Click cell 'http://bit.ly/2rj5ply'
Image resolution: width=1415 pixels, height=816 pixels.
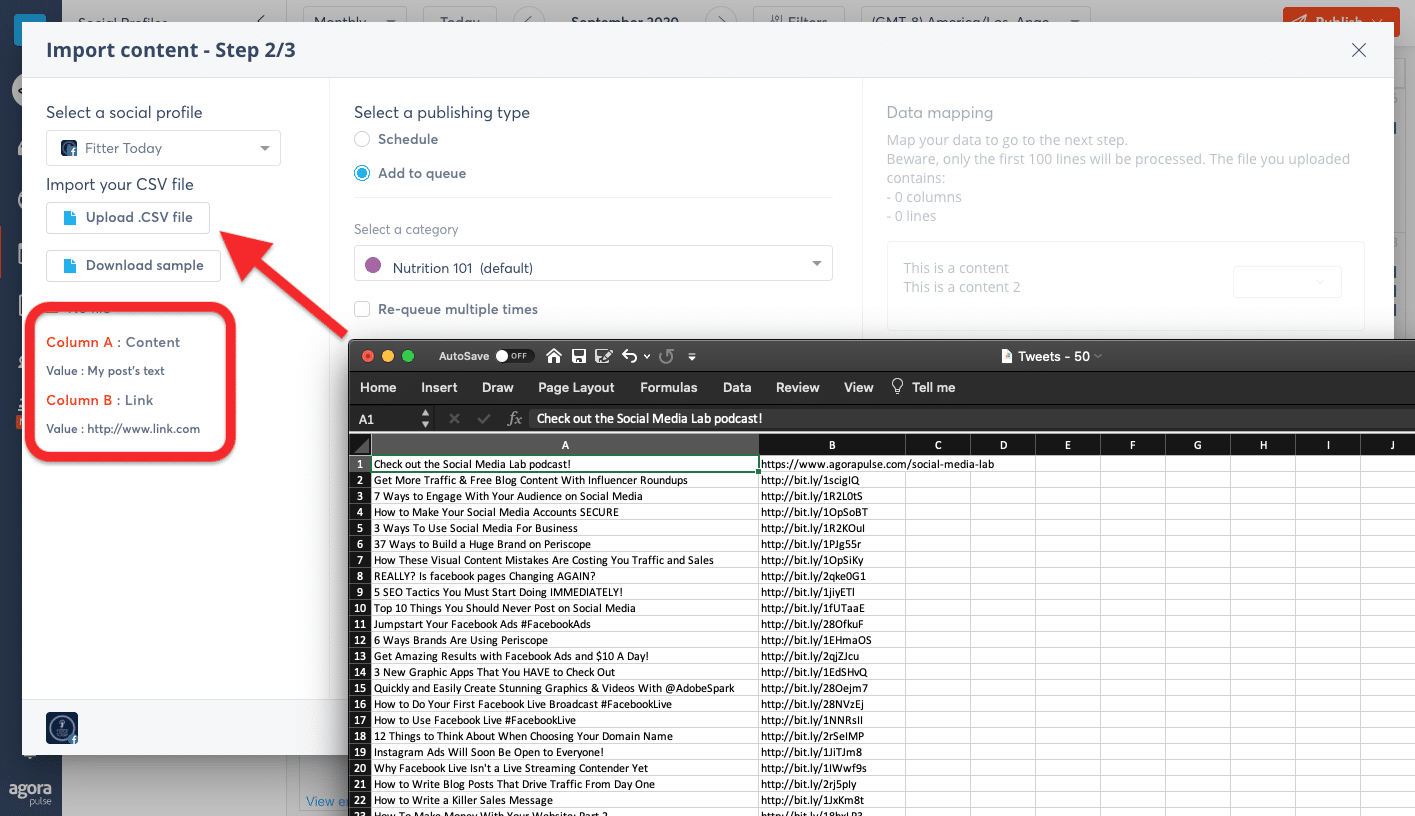click(x=832, y=784)
